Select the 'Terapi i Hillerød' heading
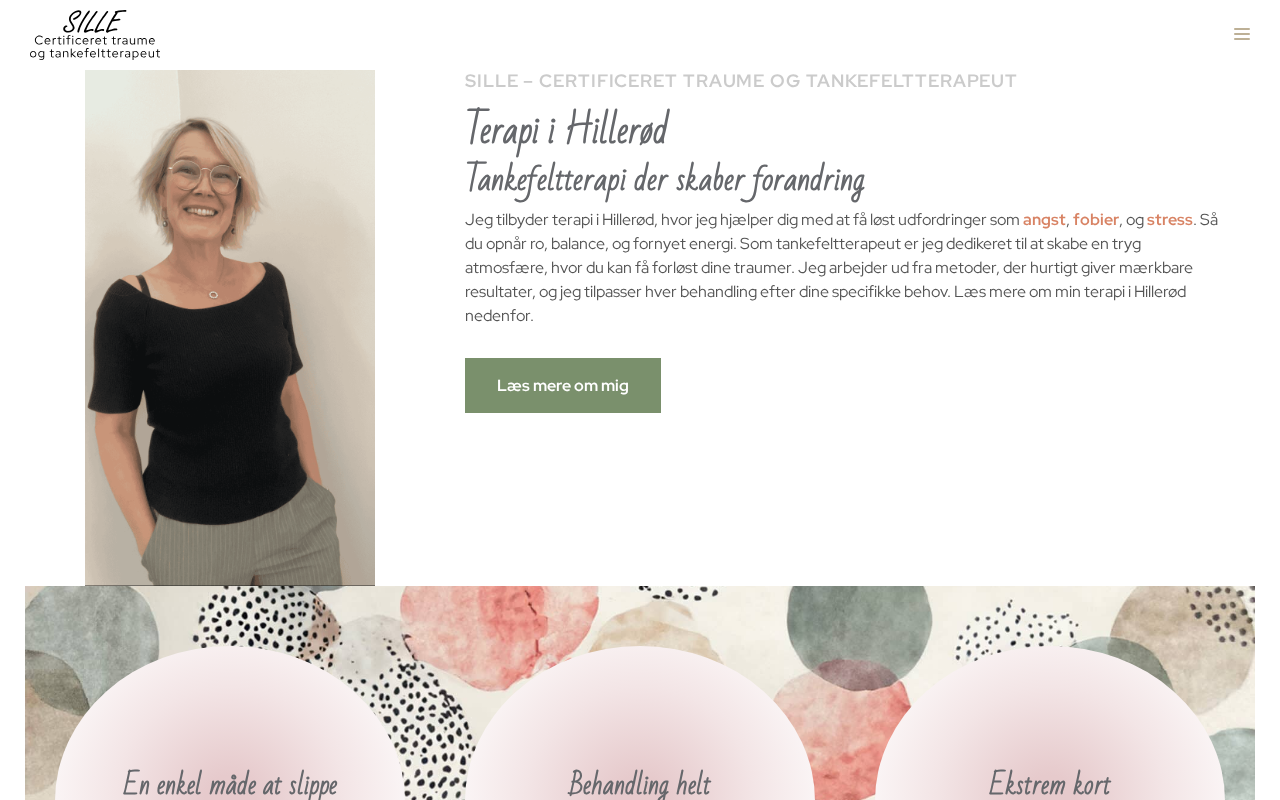Screen dimensions: 1280x800 (x=566, y=128)
